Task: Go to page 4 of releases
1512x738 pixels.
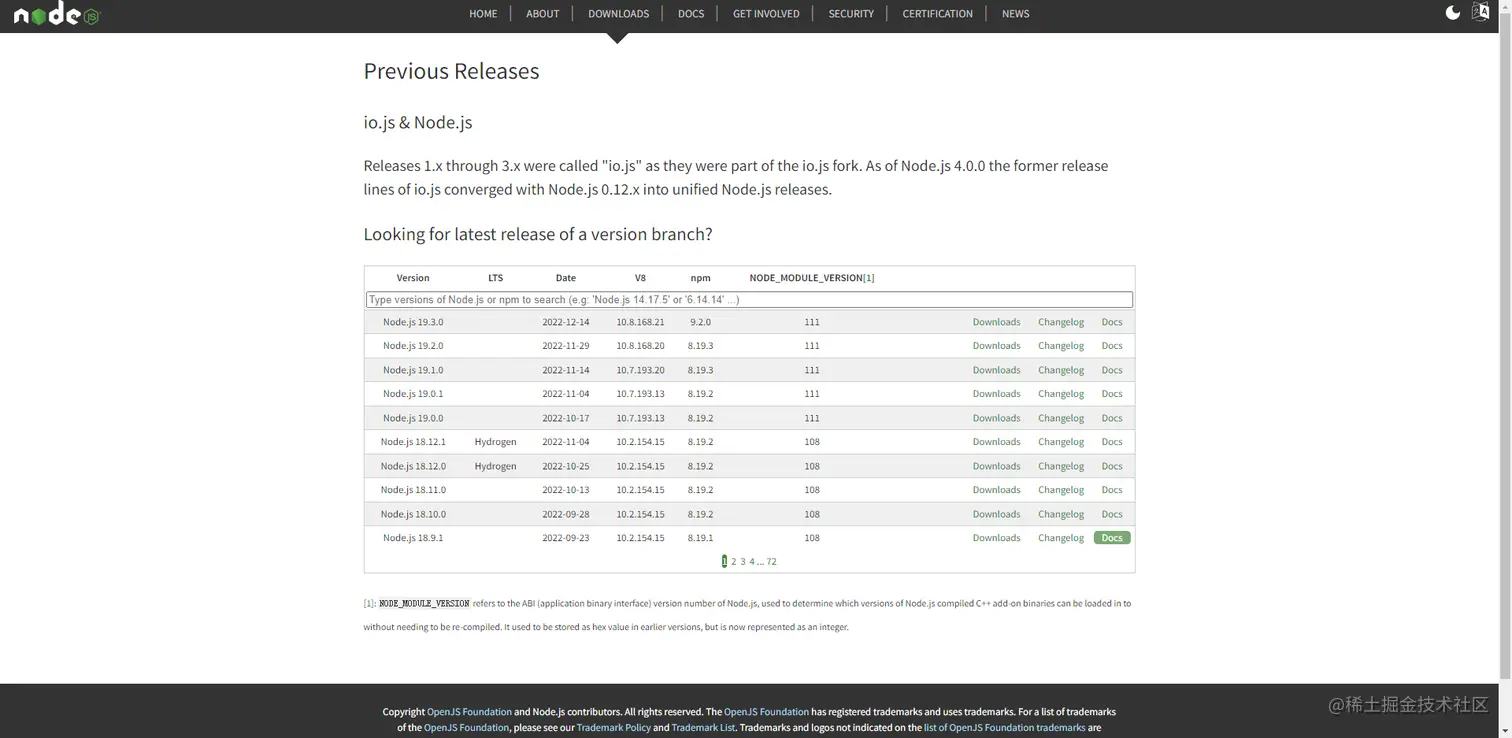Action: (x=752, y=562)
